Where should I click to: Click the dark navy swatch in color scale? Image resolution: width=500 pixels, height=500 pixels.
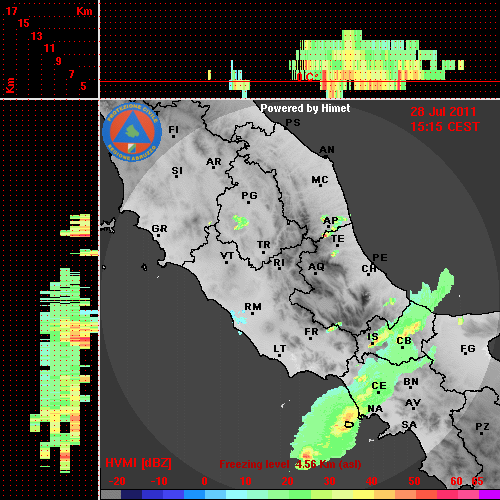click(132, 495)
